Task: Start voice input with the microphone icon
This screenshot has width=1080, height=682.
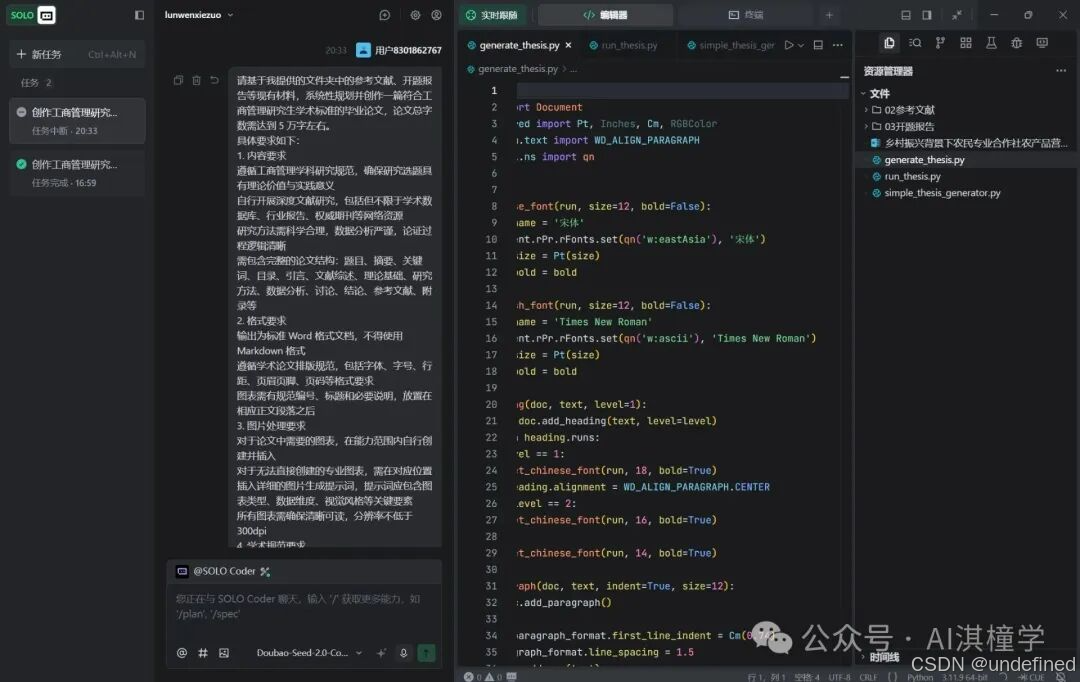Action: point(403,652)
